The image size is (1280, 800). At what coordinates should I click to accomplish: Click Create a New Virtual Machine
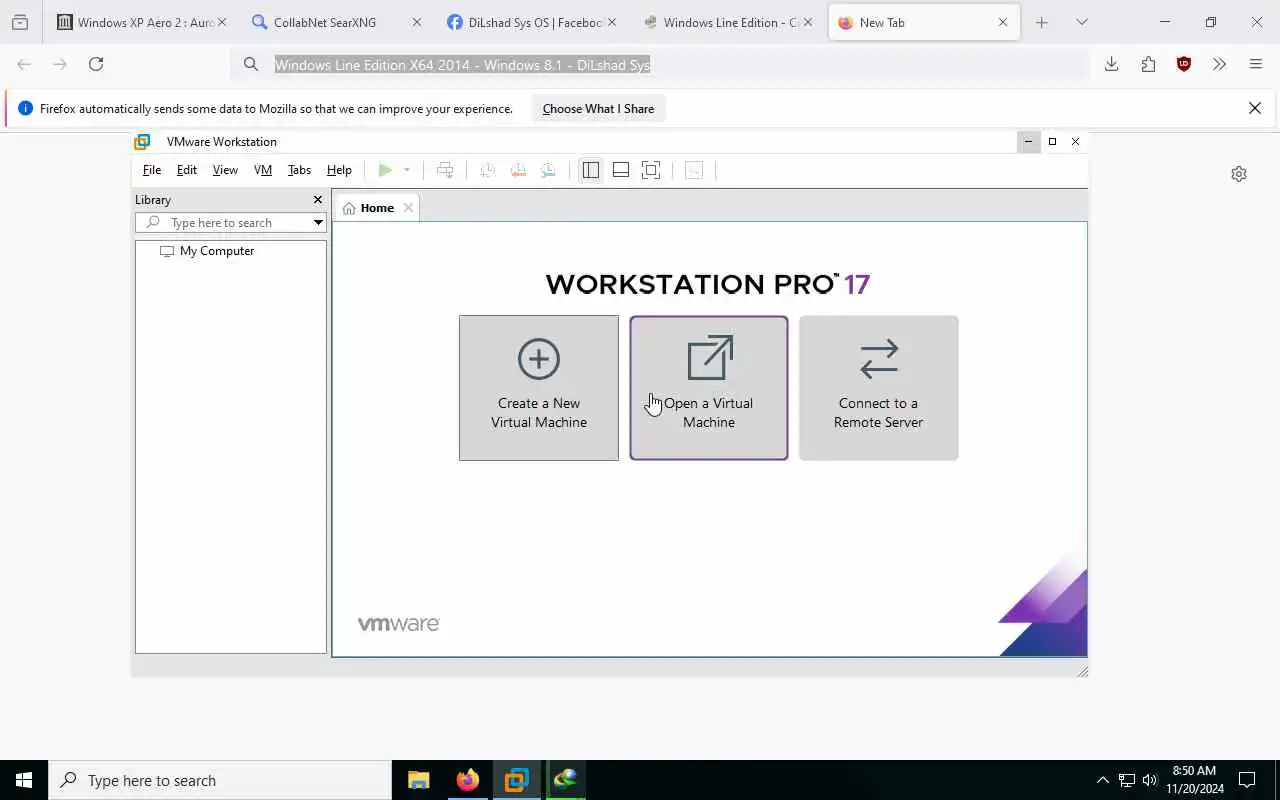click(x=539, y=388)
